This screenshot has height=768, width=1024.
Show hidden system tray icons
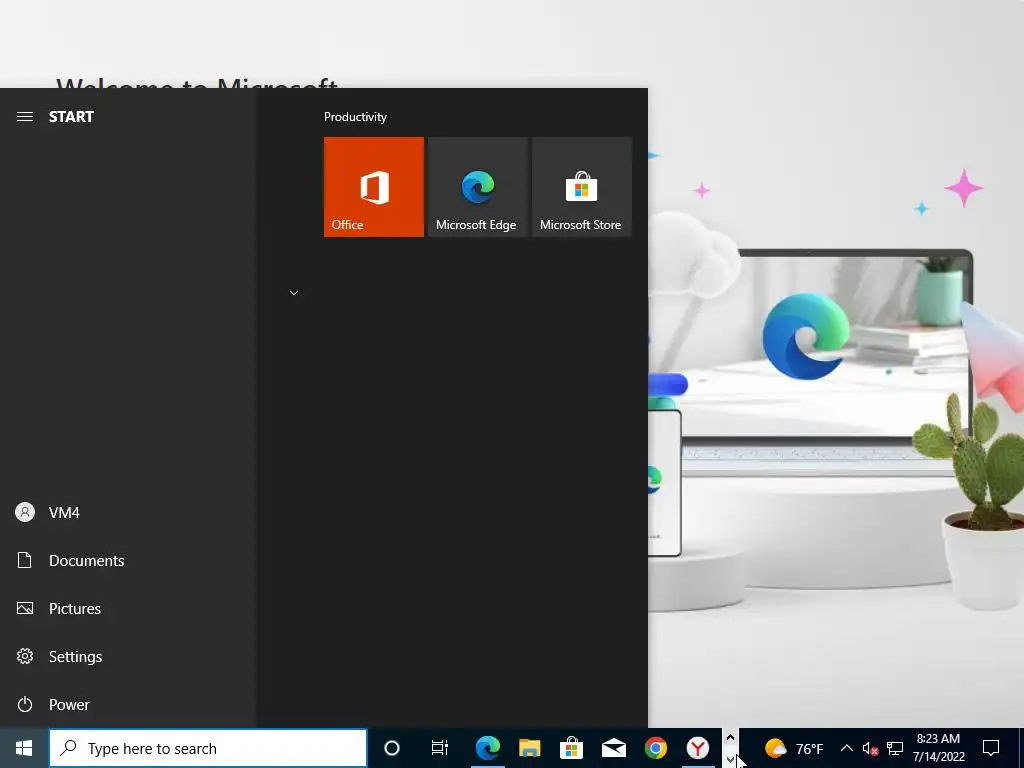pyautogui.click(x=846, y=748)
